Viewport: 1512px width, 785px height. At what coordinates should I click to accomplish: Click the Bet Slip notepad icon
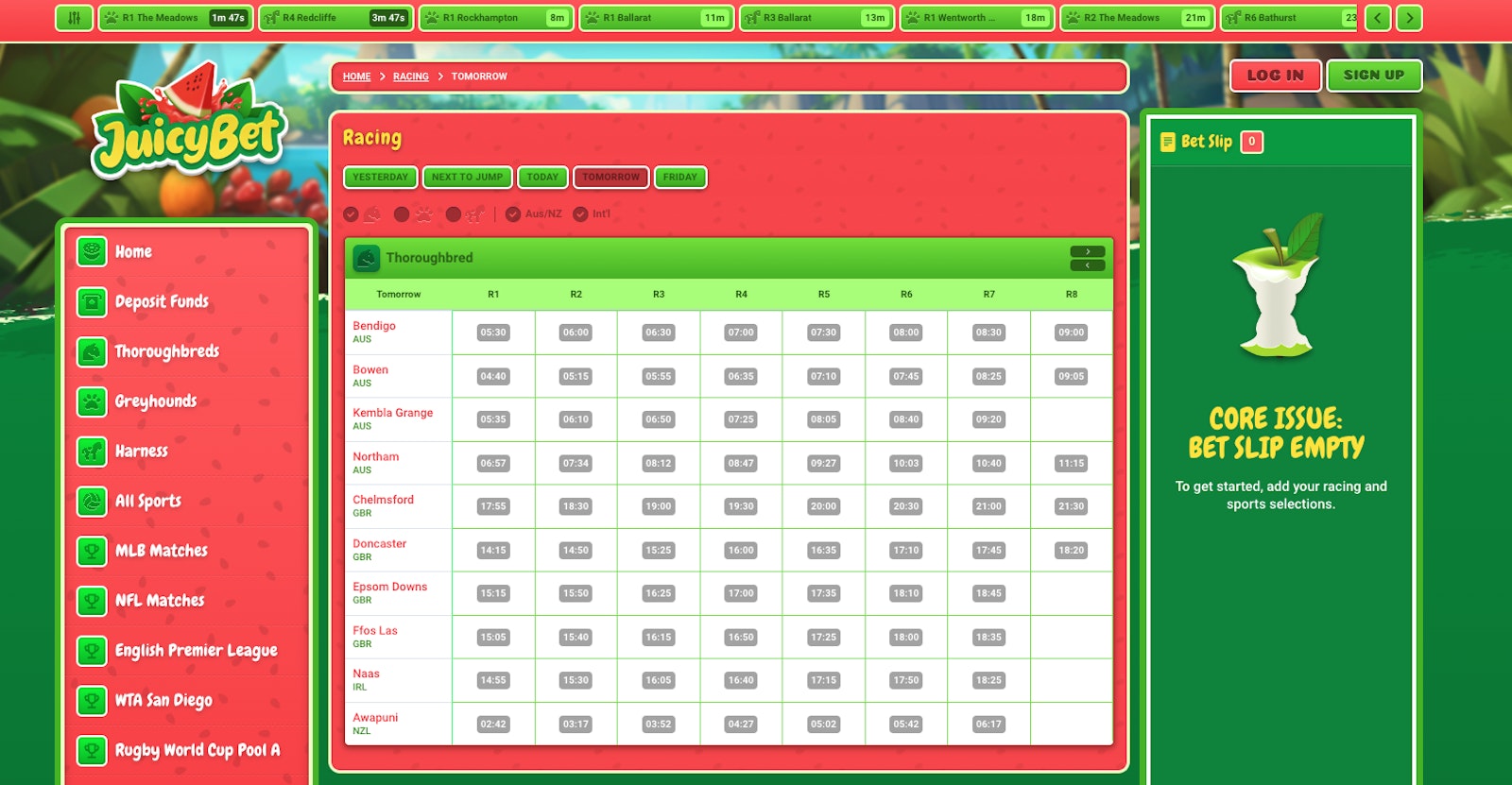pos(1168,142)
